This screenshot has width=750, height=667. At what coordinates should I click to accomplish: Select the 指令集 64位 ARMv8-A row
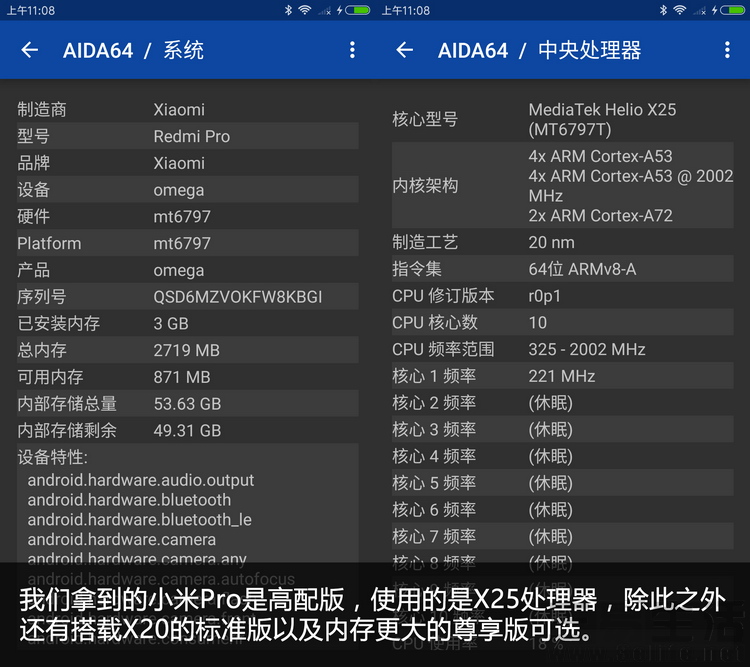click(x=562, y=269)
